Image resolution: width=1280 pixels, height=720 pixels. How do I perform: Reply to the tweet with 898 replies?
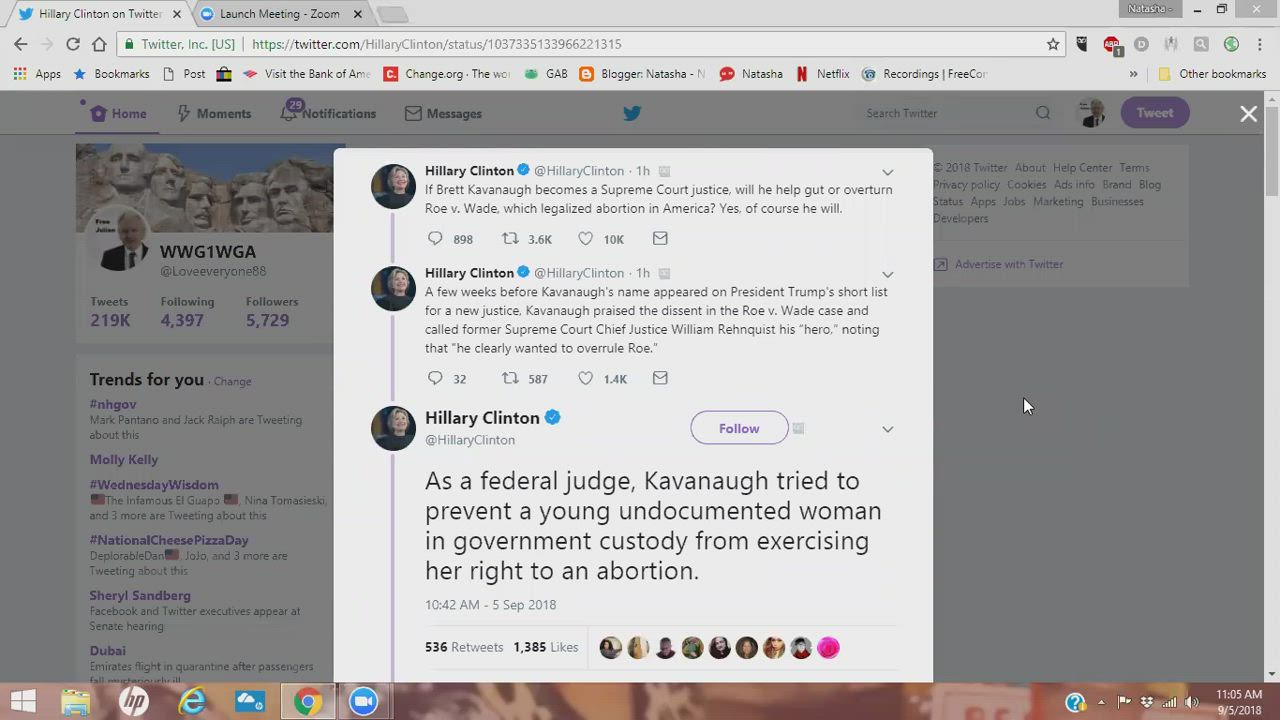[x=435, y=239]
